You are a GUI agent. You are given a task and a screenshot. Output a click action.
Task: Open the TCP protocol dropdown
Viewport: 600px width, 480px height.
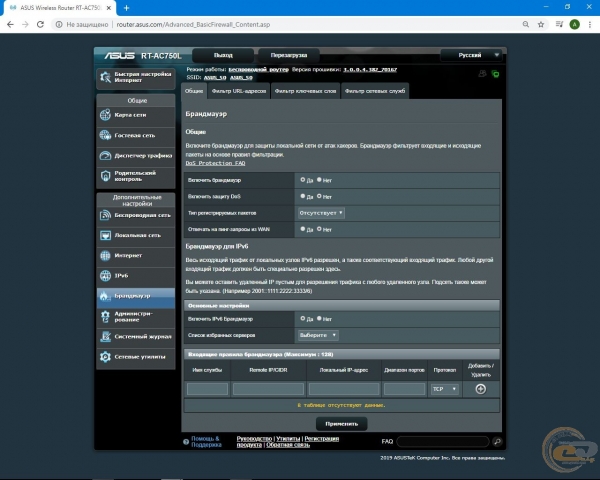point(443,389)
